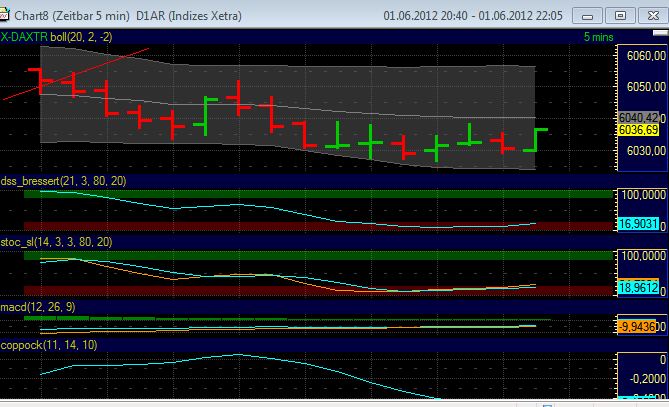669x407 pixels.
Task: Click the coppock(11, 14, 10) indicator label
Action: pos(49,345)
